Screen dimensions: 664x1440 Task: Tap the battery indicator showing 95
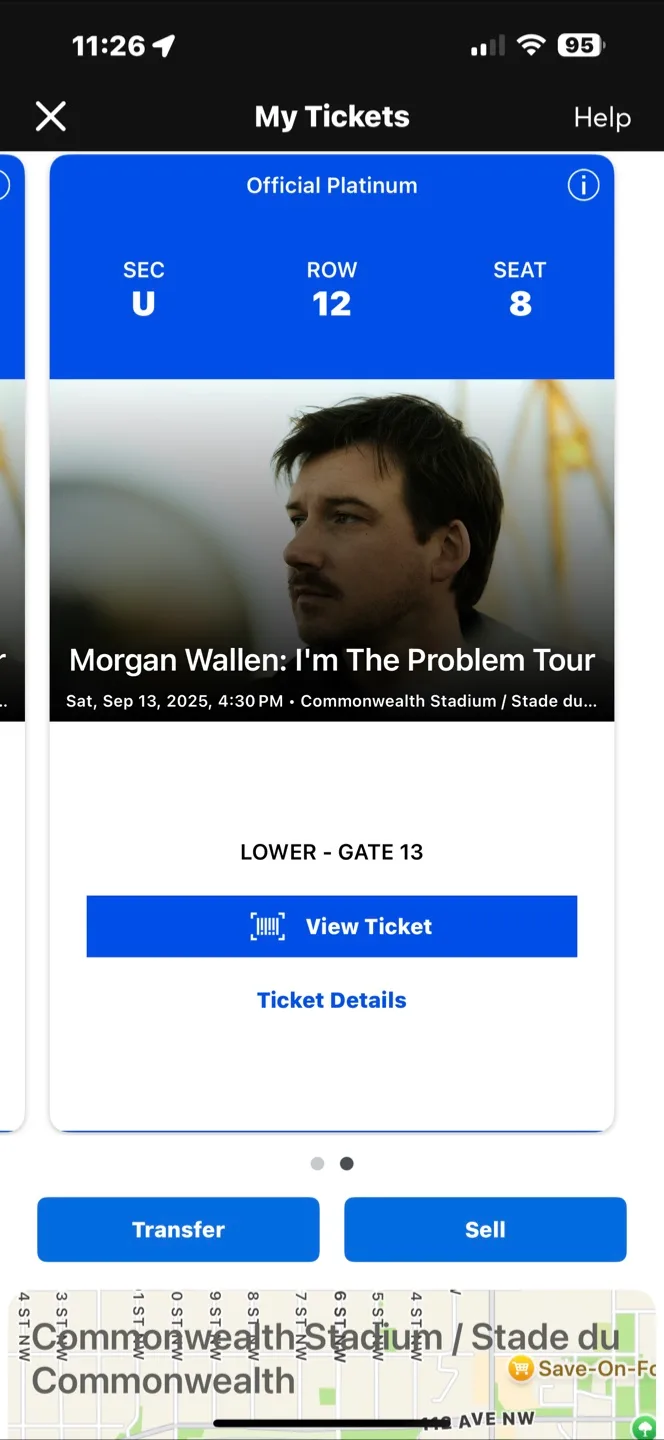point(581,45)
